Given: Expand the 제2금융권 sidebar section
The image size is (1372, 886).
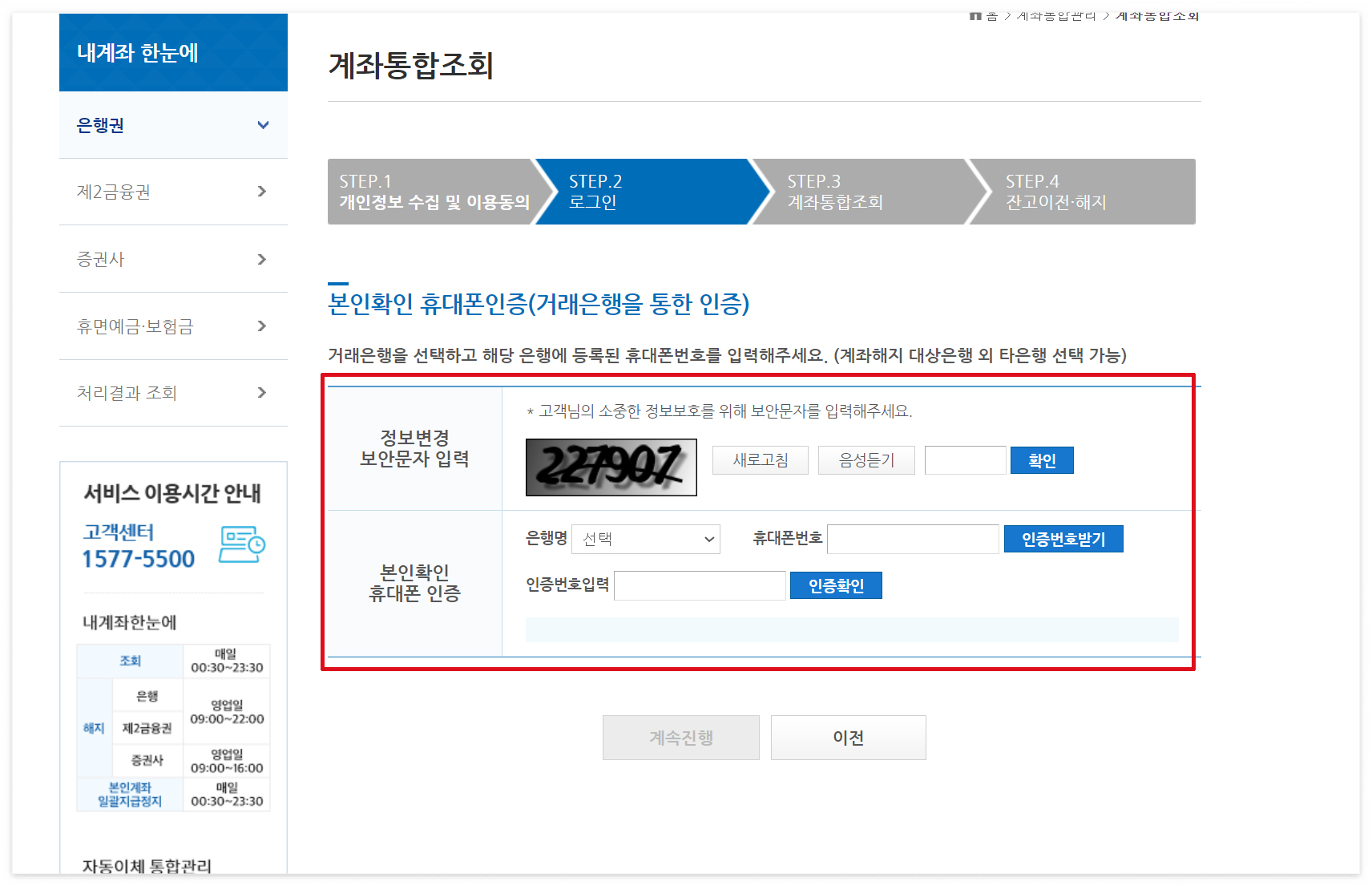Looking at the screenshot, I should (172, 192).
